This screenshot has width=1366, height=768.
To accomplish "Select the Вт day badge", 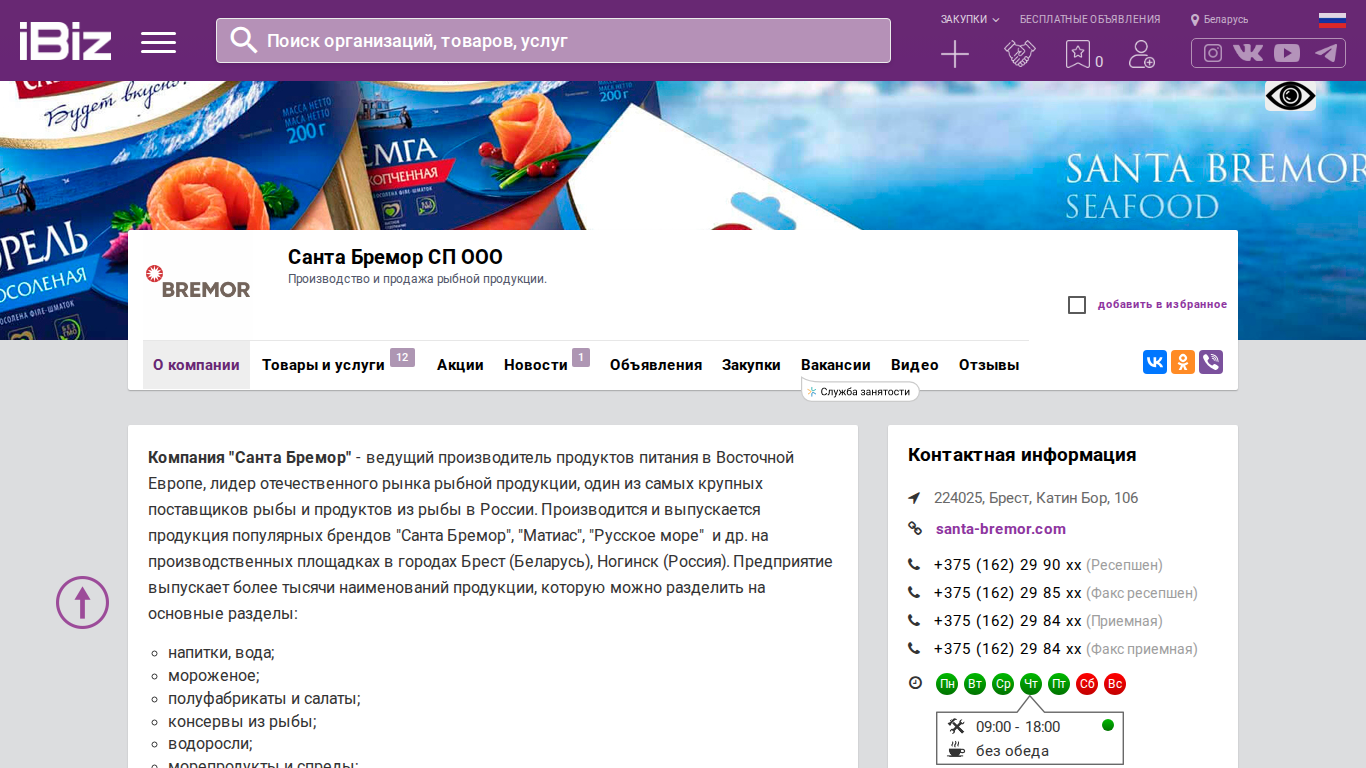I will [975, 684].
